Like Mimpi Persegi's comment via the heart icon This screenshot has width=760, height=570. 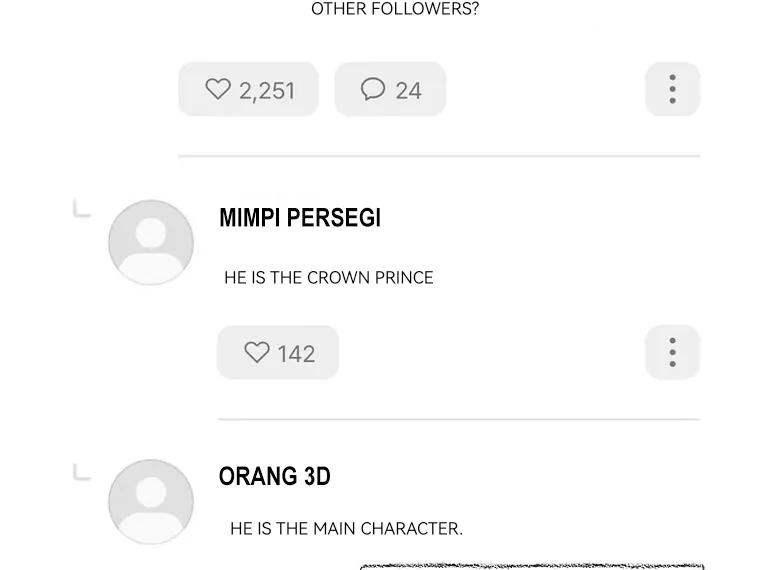pyautogui.click(x=257, y=352)
